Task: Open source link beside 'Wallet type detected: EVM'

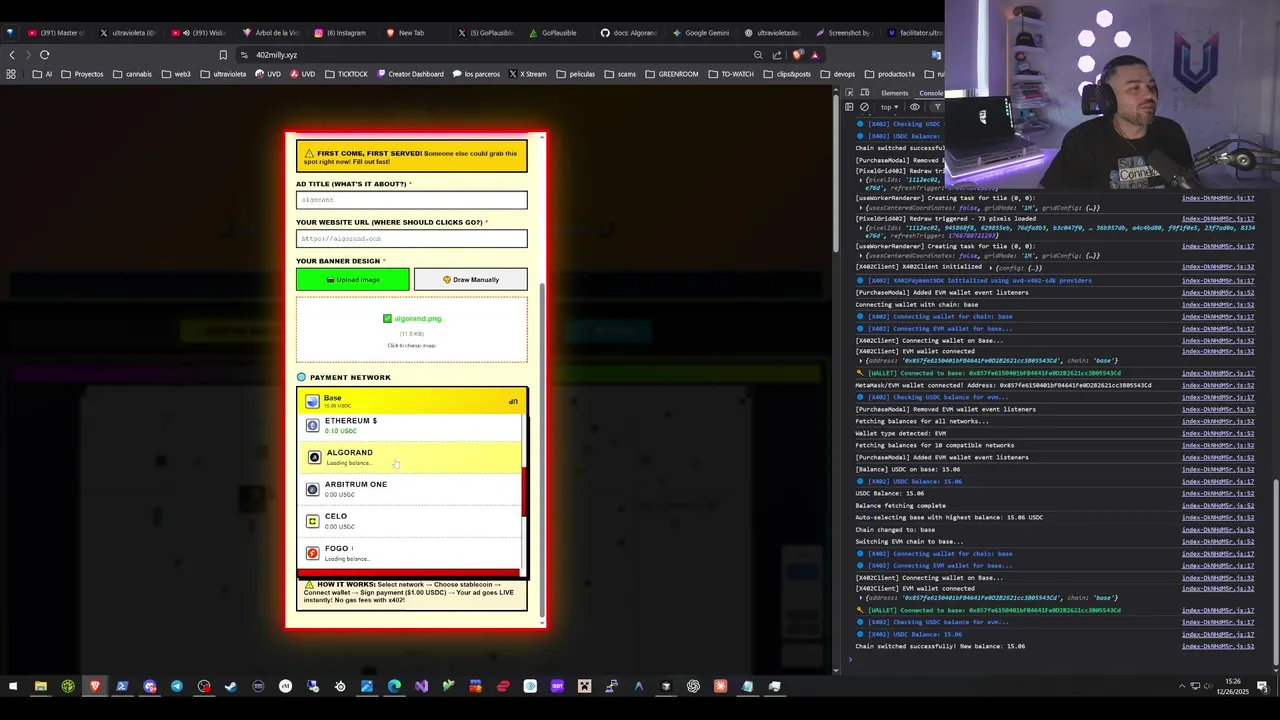Action: click(x=1217, y=433)
